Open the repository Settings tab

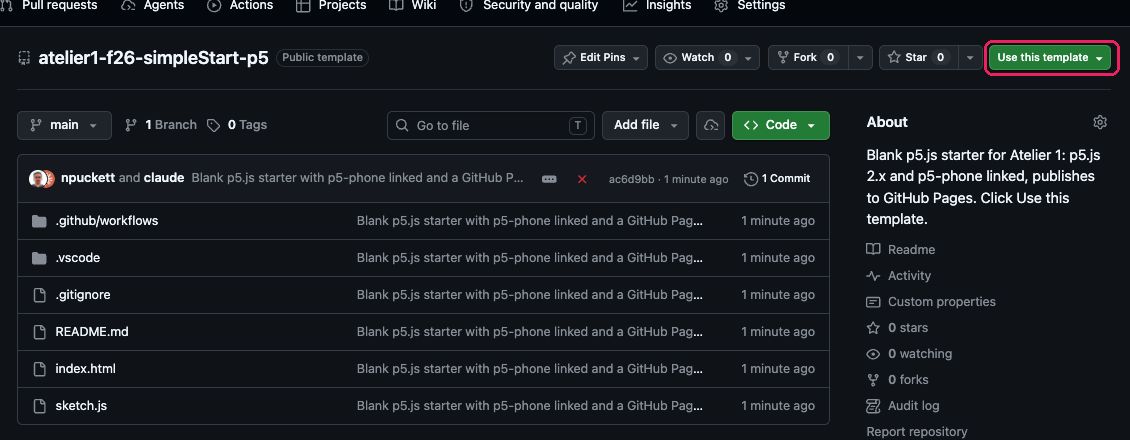[749, 6]
